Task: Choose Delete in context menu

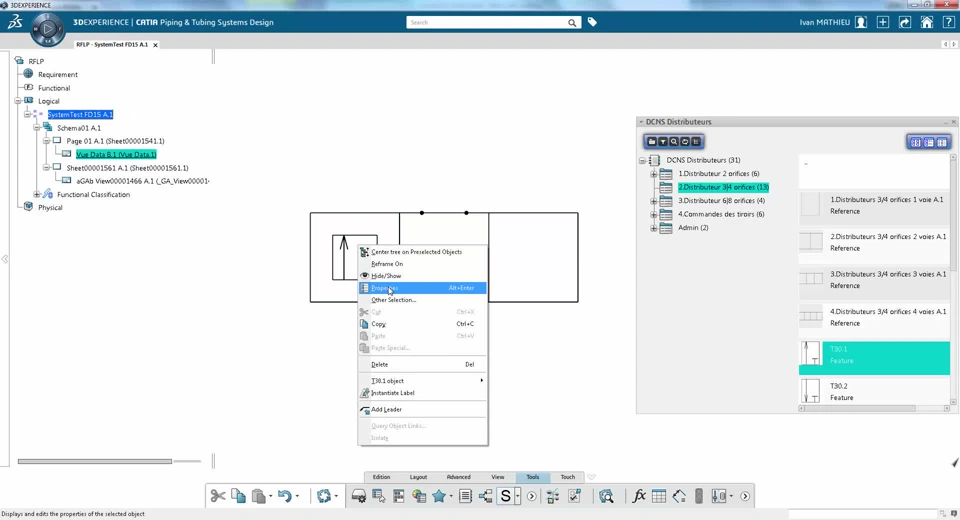Action: 422,364
